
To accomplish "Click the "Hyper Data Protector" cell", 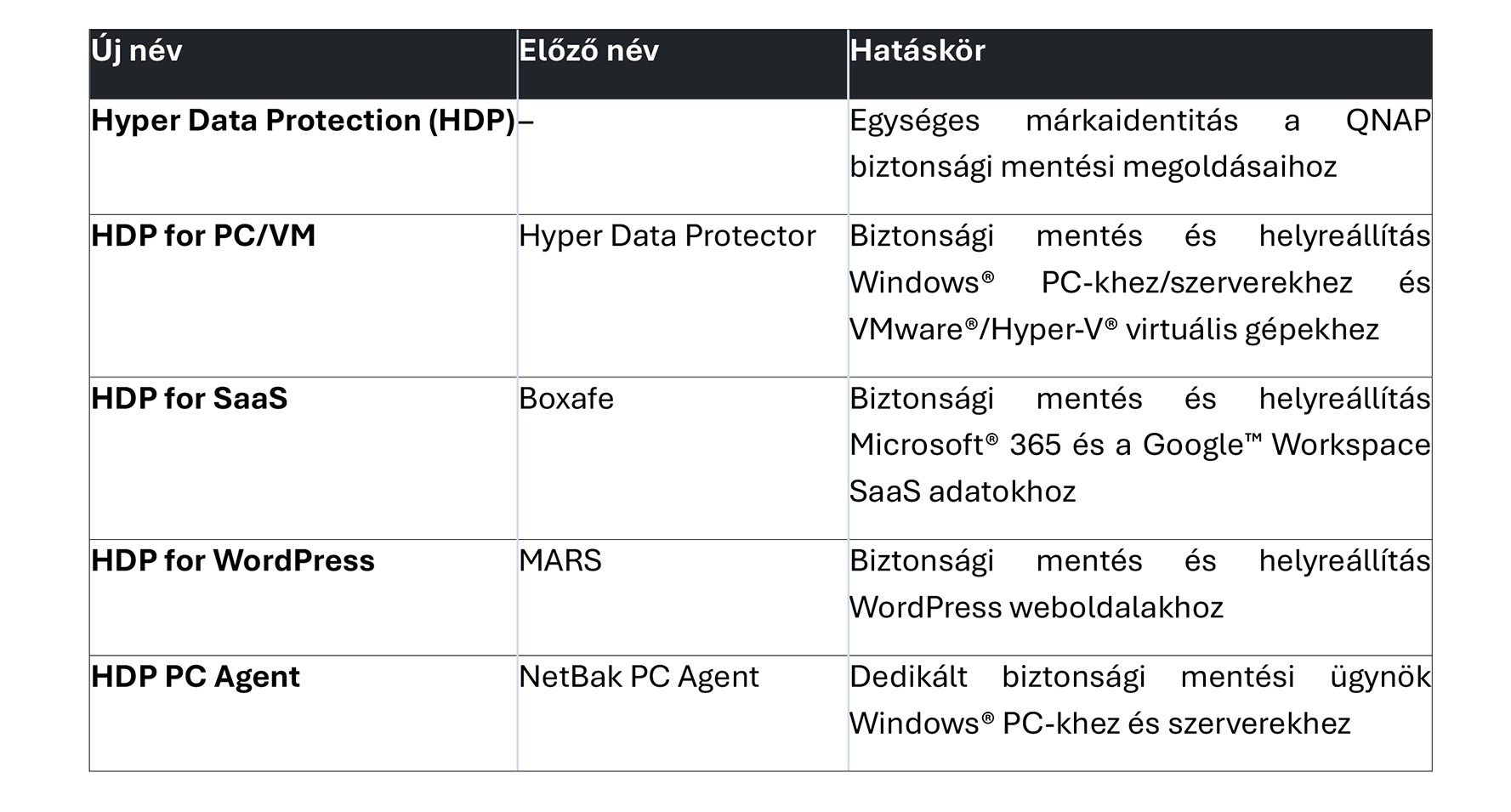I will pos(667,236).
